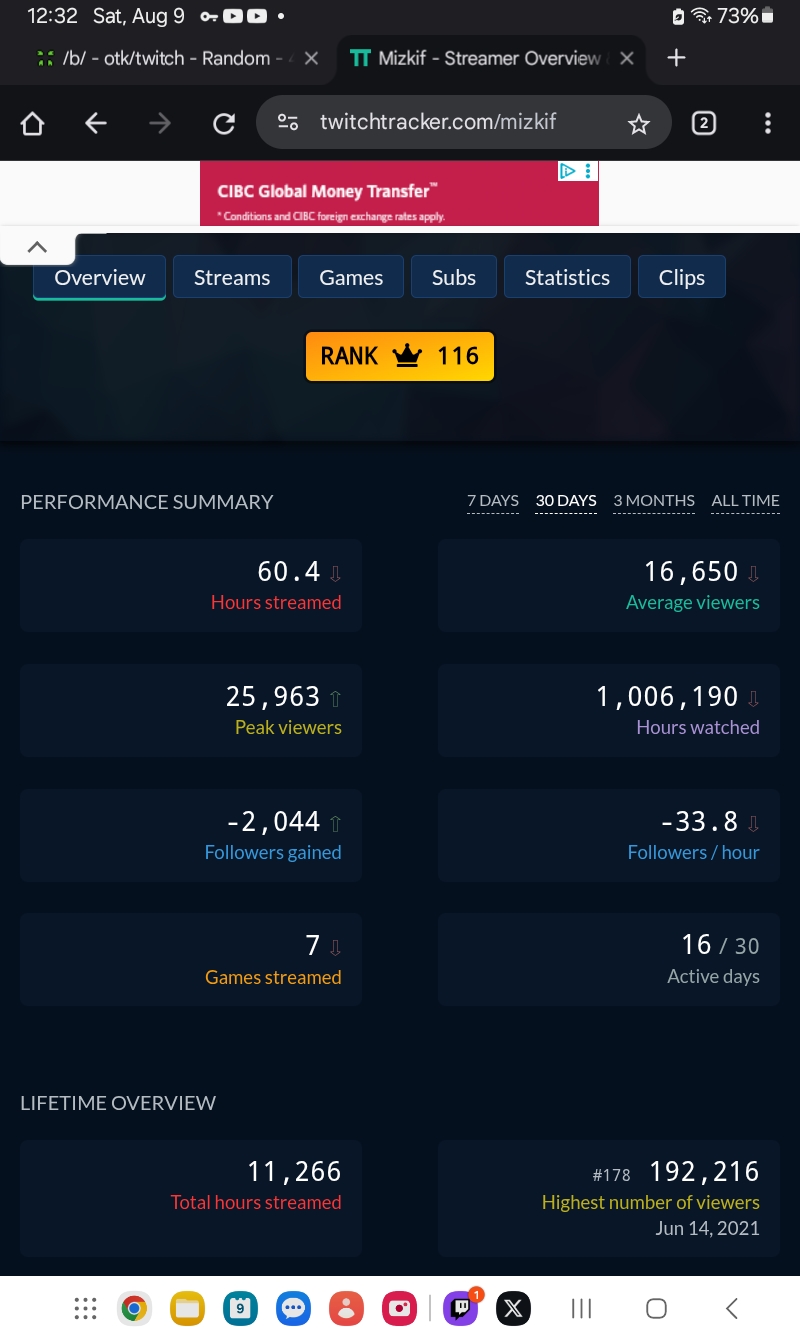Viewport: 800px width, 1340px height.
Task: Open the orange Contacts app icon
Action: [346, 1308]
